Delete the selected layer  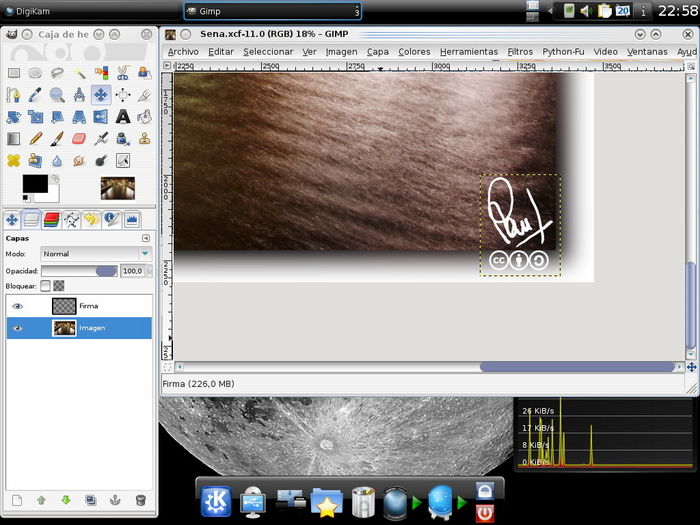(x=140, y=500)
